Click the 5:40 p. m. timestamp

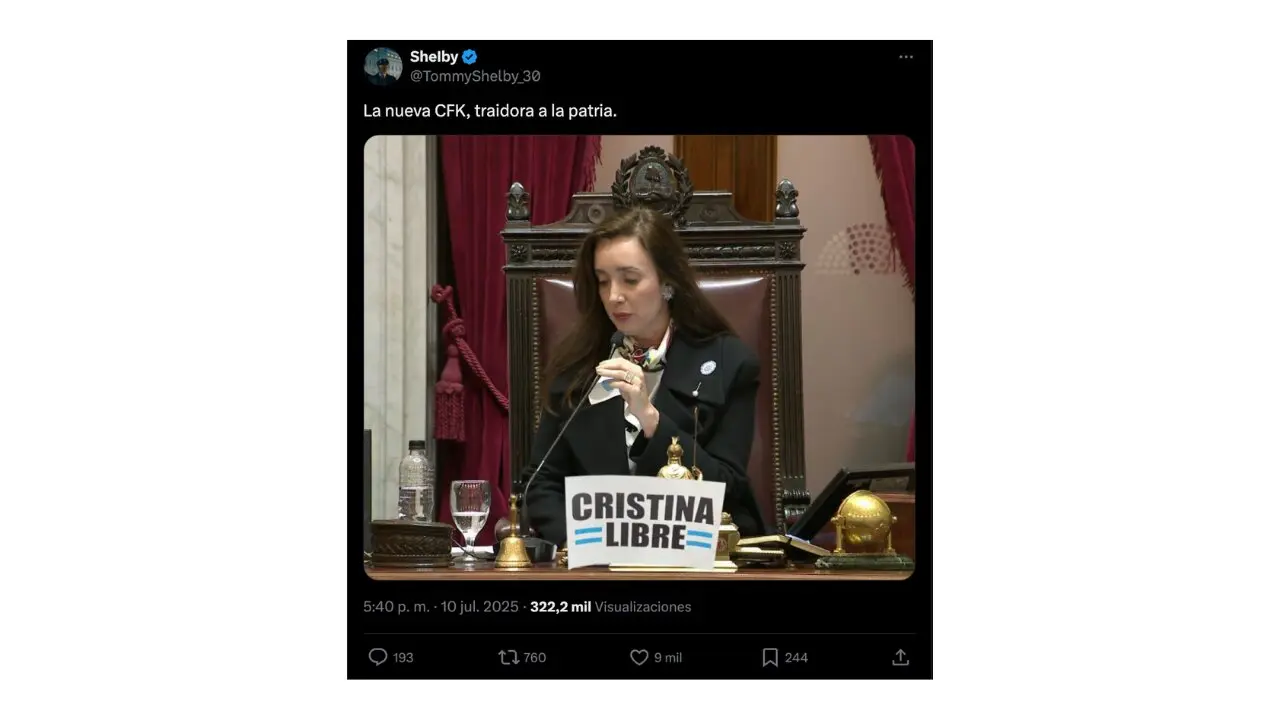[396, 607]
